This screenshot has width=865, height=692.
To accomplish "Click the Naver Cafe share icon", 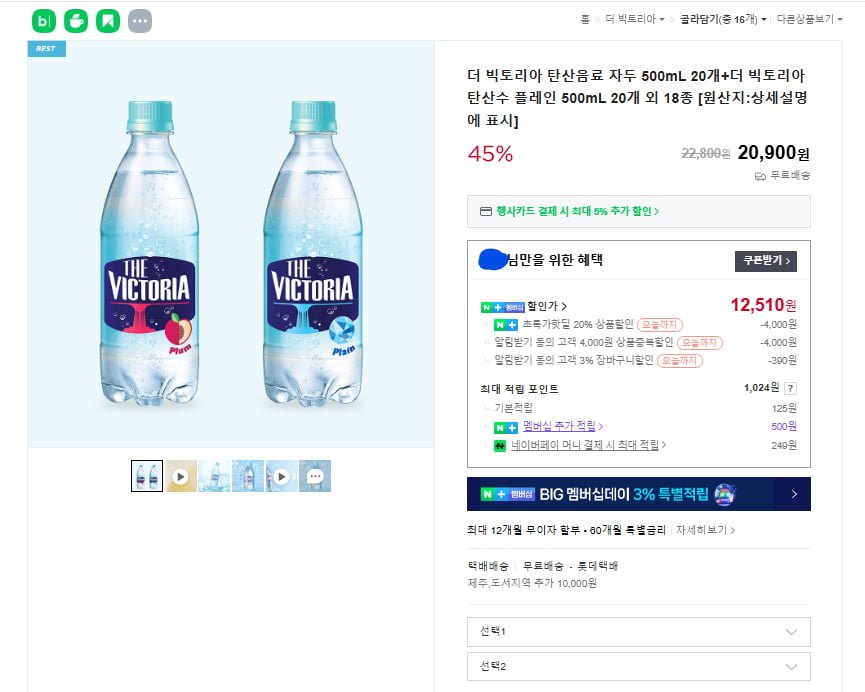I will point(76,21).
